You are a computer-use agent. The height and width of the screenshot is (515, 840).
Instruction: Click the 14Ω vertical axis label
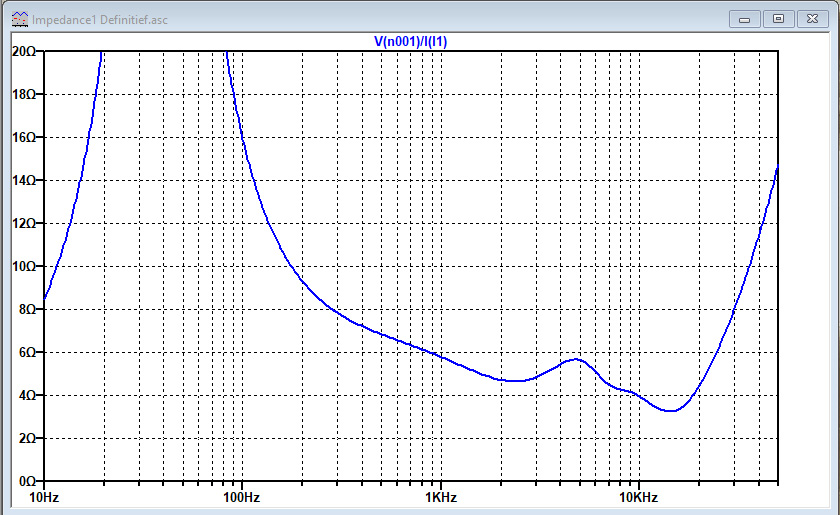[x=24, y=180]
